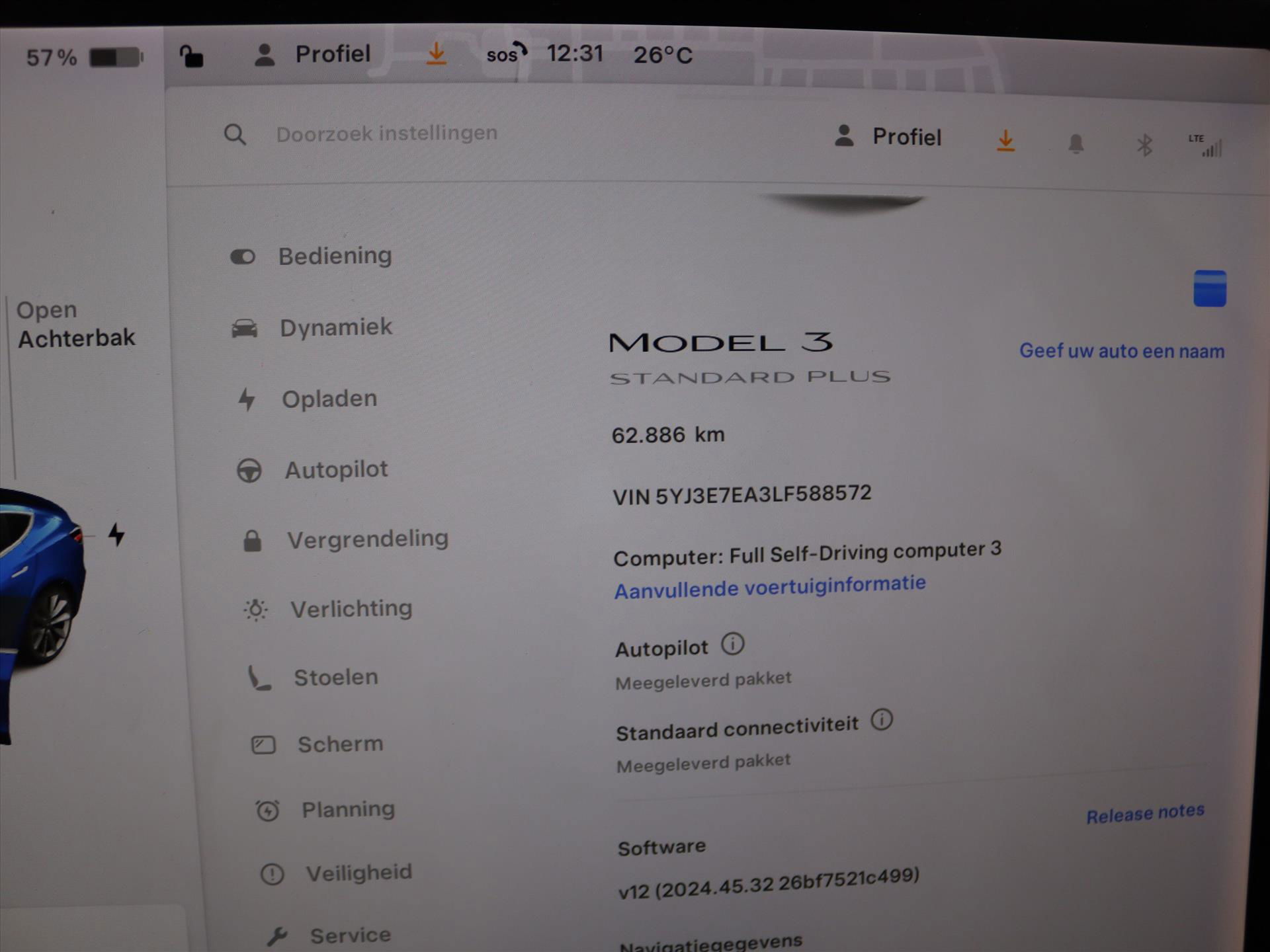The width and height of the screenshot is (1270, 952).
Task: Tap the Bediening toggle icon
Action: point(243,257)
